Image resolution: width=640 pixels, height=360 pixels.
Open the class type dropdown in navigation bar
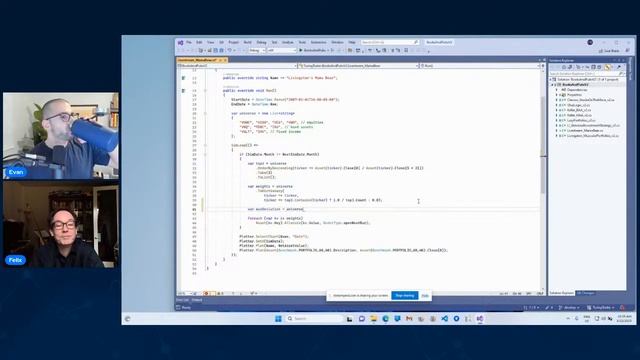click(x=359, y=65)
